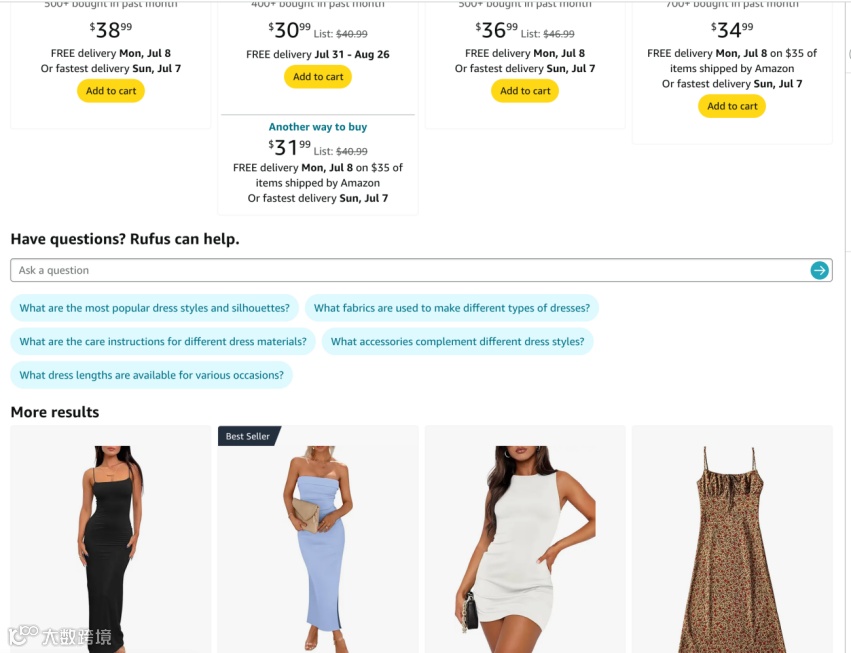Submit the Rufus question arrow icon
The width and height of the screenshot is (851, 653).
[x=819, y=270]
